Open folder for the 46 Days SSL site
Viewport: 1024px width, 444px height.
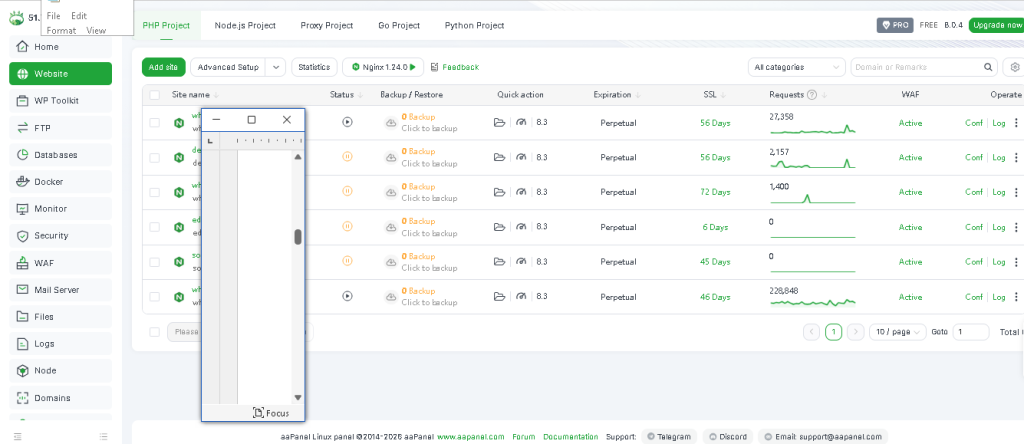tap(500, 296)
